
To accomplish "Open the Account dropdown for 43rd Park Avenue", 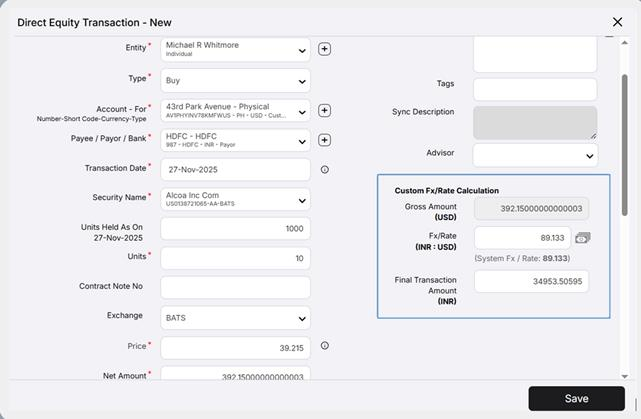I will click(235, 110).
